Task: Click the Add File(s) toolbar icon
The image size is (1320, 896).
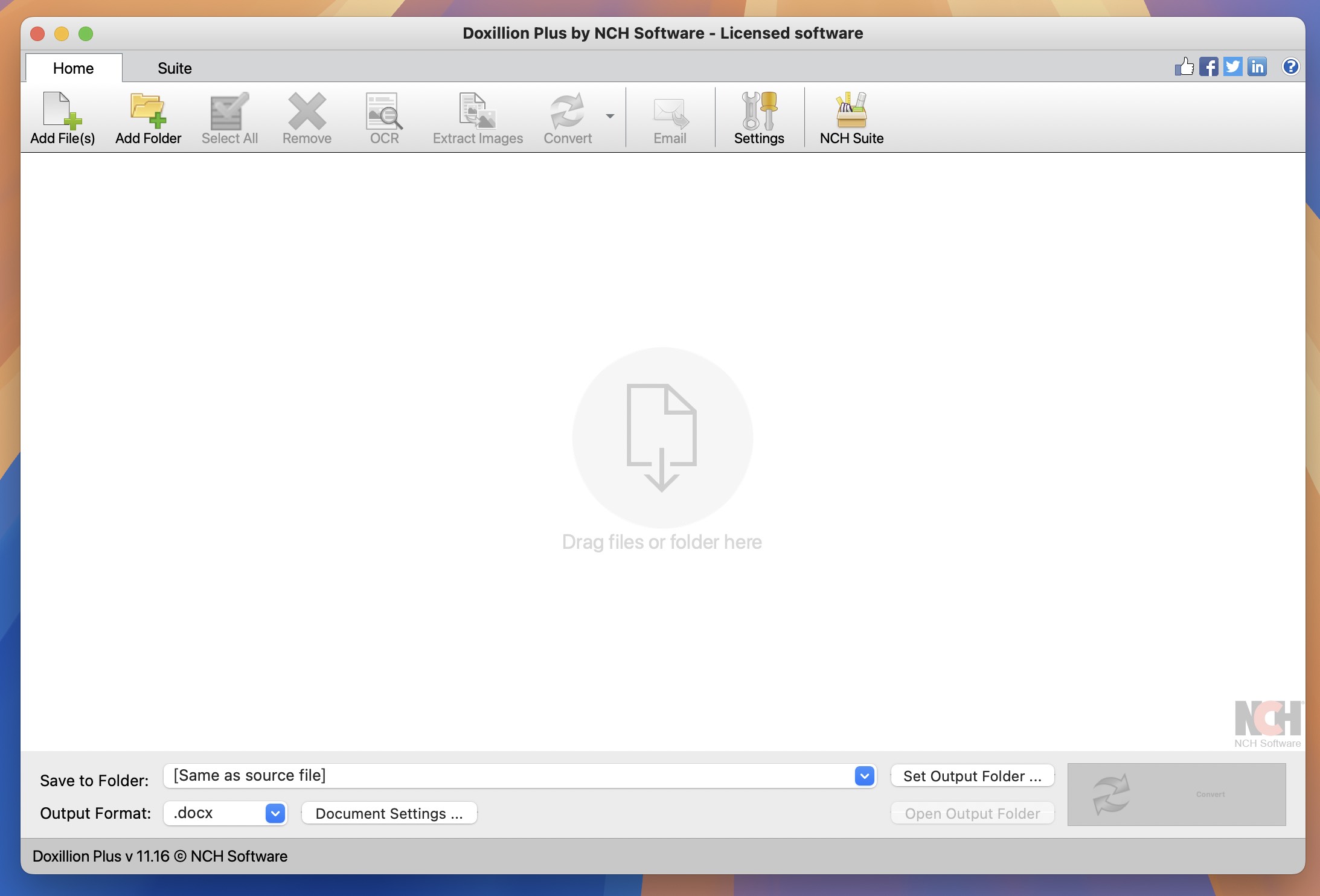Action: [62, 118]
